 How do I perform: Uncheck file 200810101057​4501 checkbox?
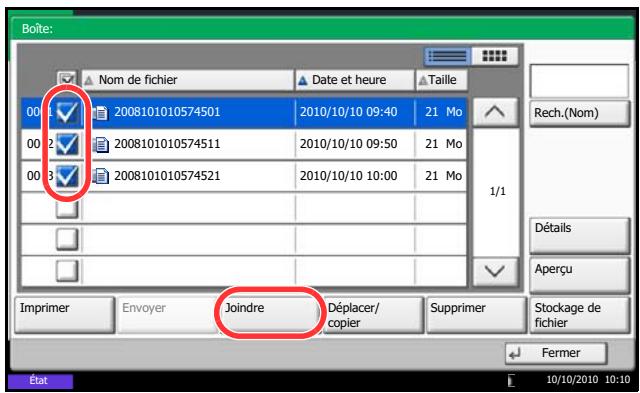67,113
